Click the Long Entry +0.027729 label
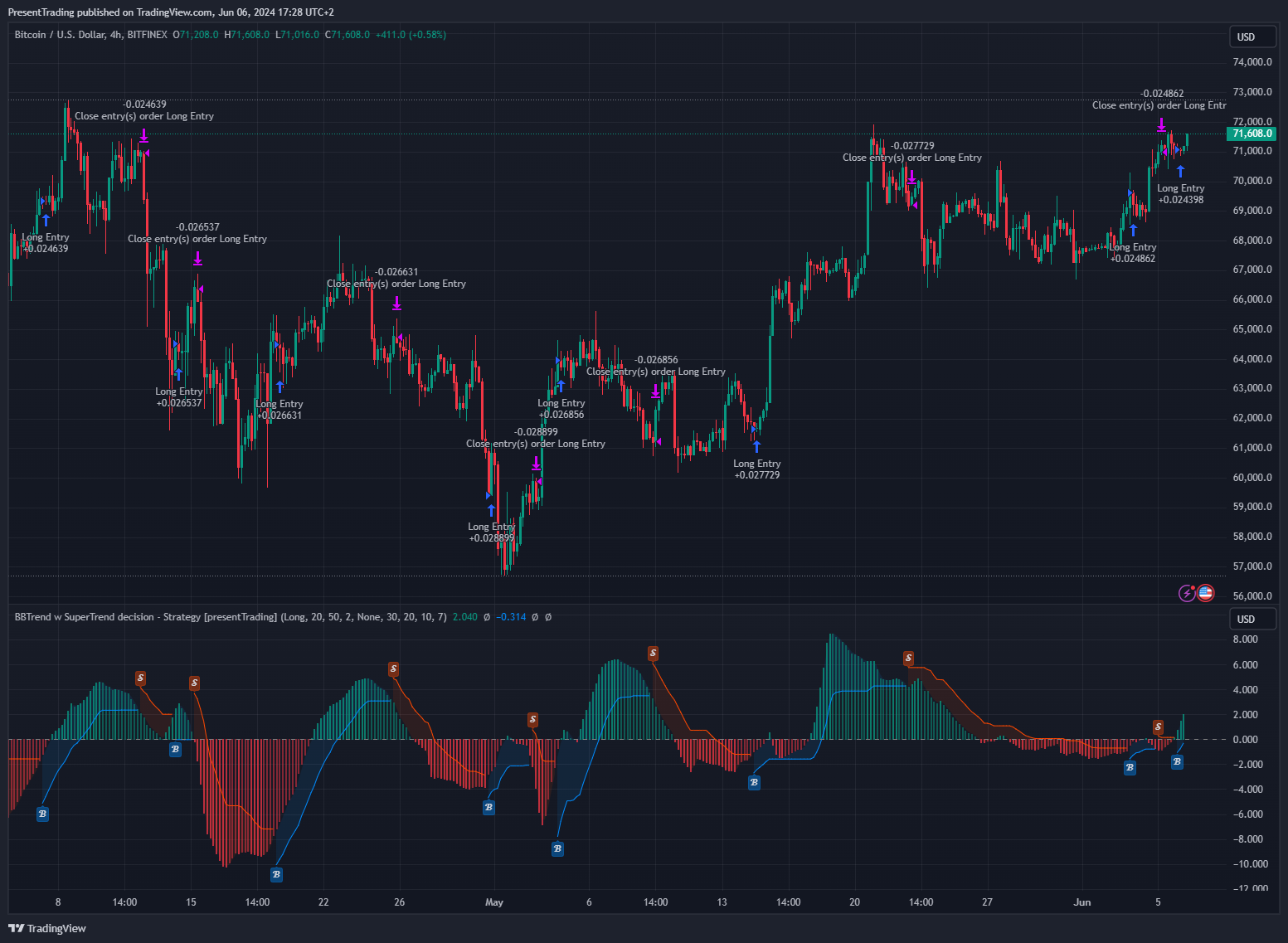The image size is (1288, 943). [757, 469]
